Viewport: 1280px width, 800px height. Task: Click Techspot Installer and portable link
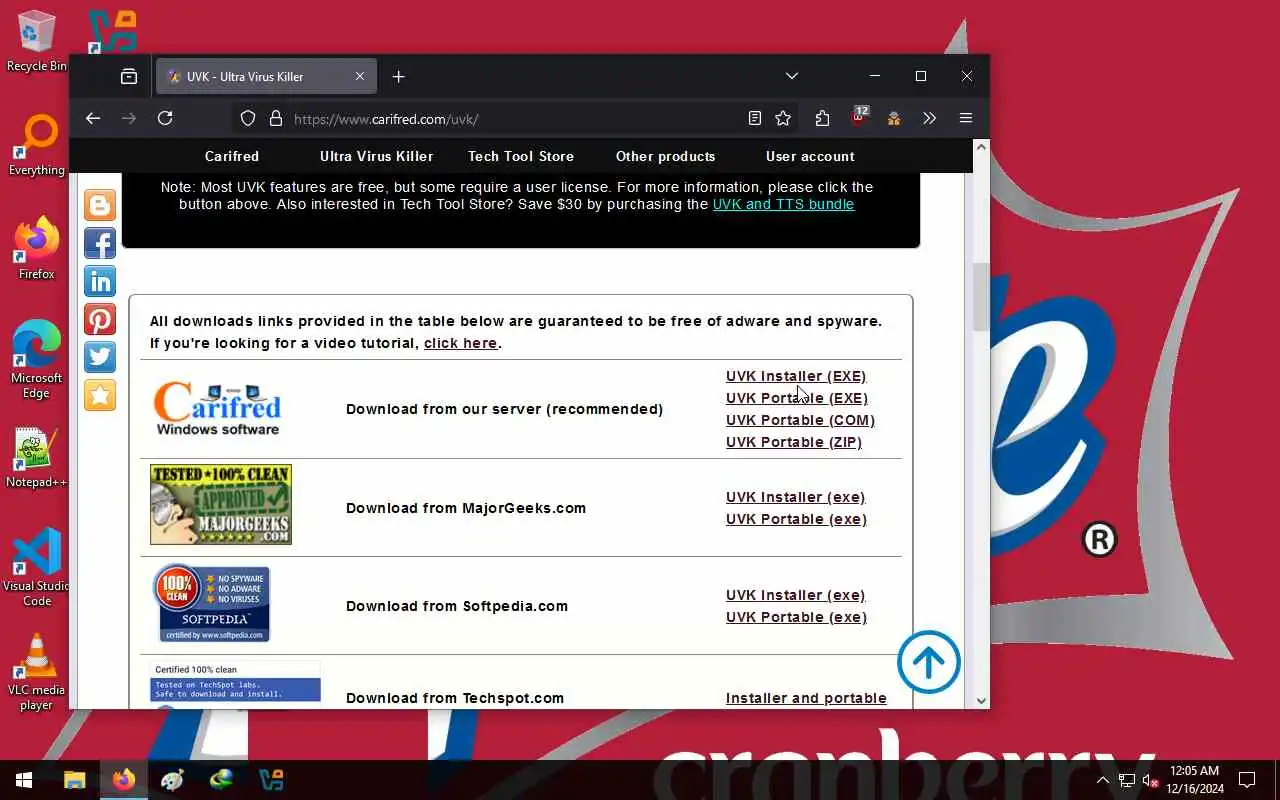pyautogui.click(x=806, y=698)
